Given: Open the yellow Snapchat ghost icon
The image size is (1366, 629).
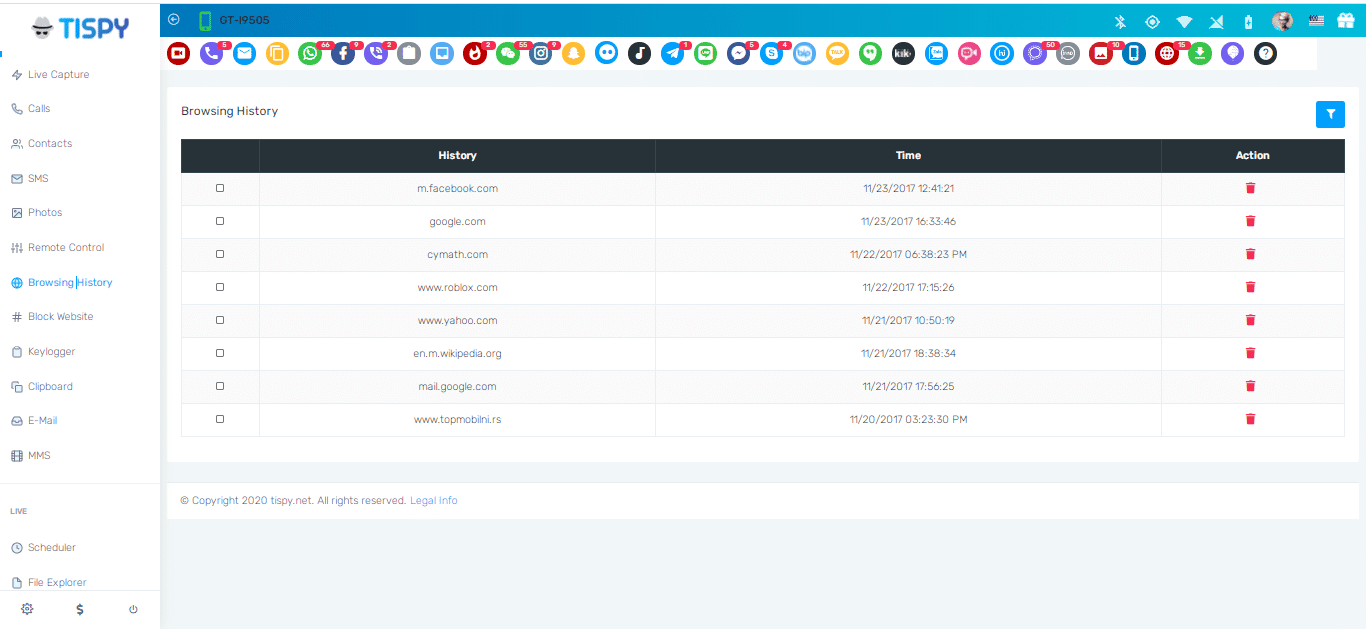Looking at the screenshot, I should pos(573,54).
